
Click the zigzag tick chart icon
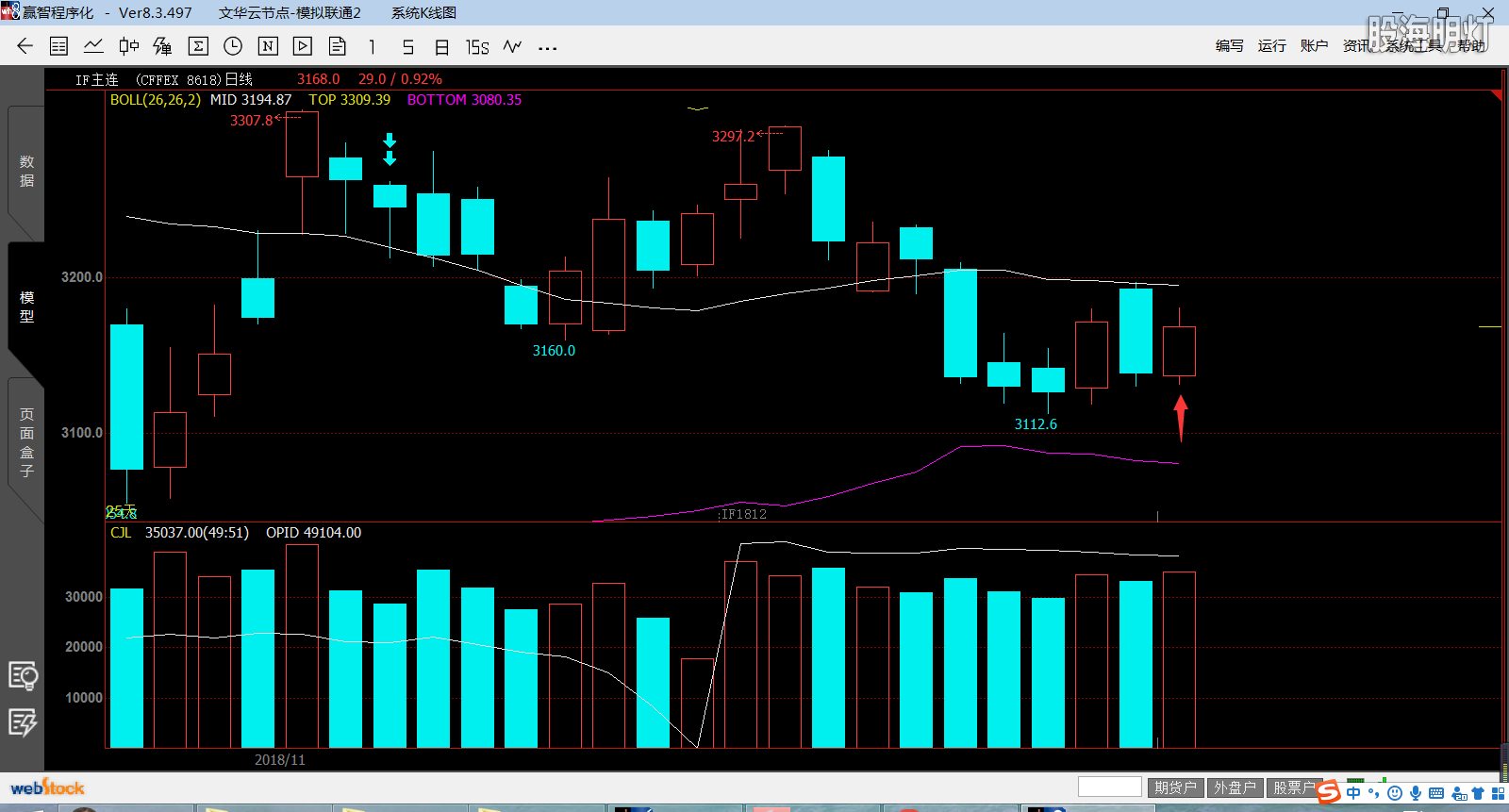512,46
